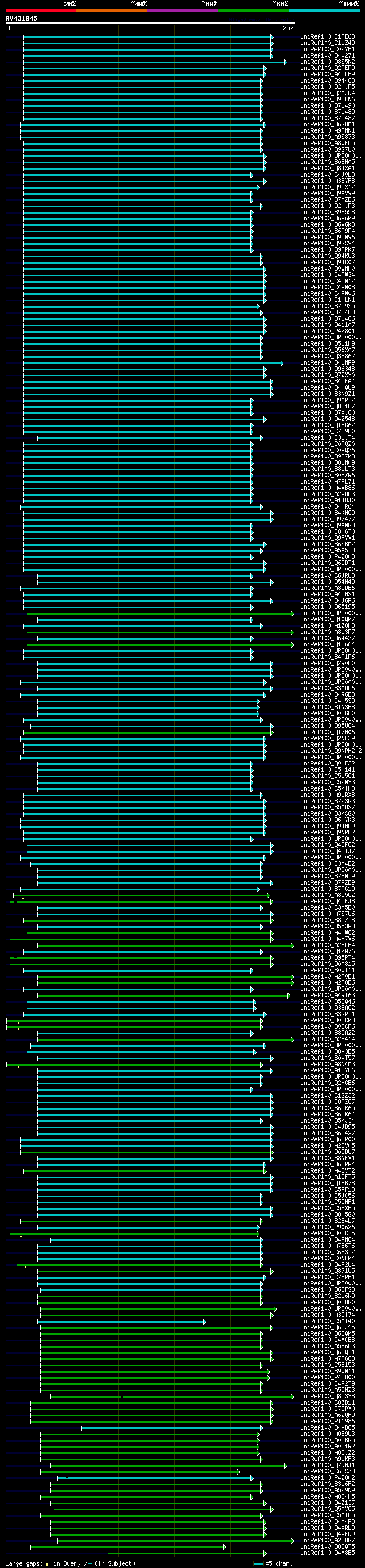Select hit UniRef100_A8N4M3
This screenshot has width=365, height=1568.
327,1064
